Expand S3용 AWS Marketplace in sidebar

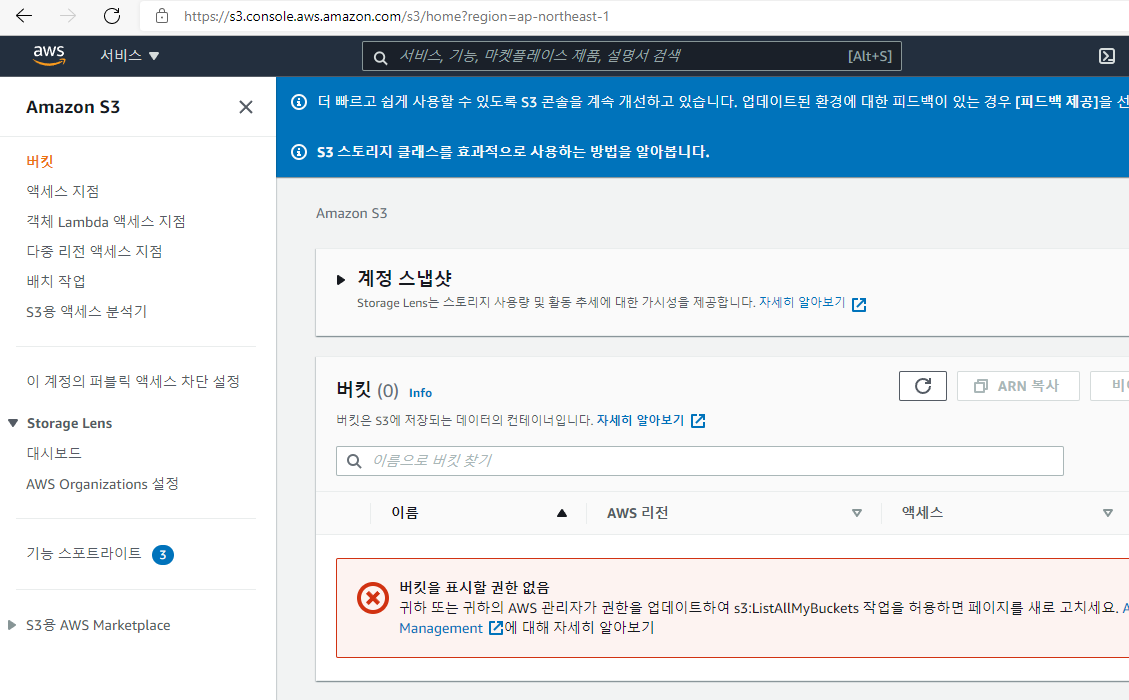click(13, 625)
